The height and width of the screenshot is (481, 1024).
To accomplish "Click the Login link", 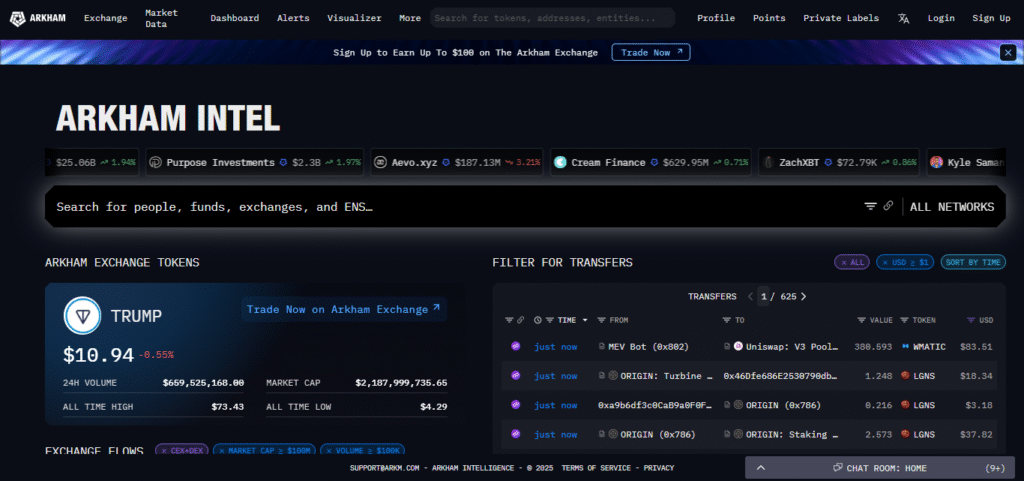I will click(941, 18).
